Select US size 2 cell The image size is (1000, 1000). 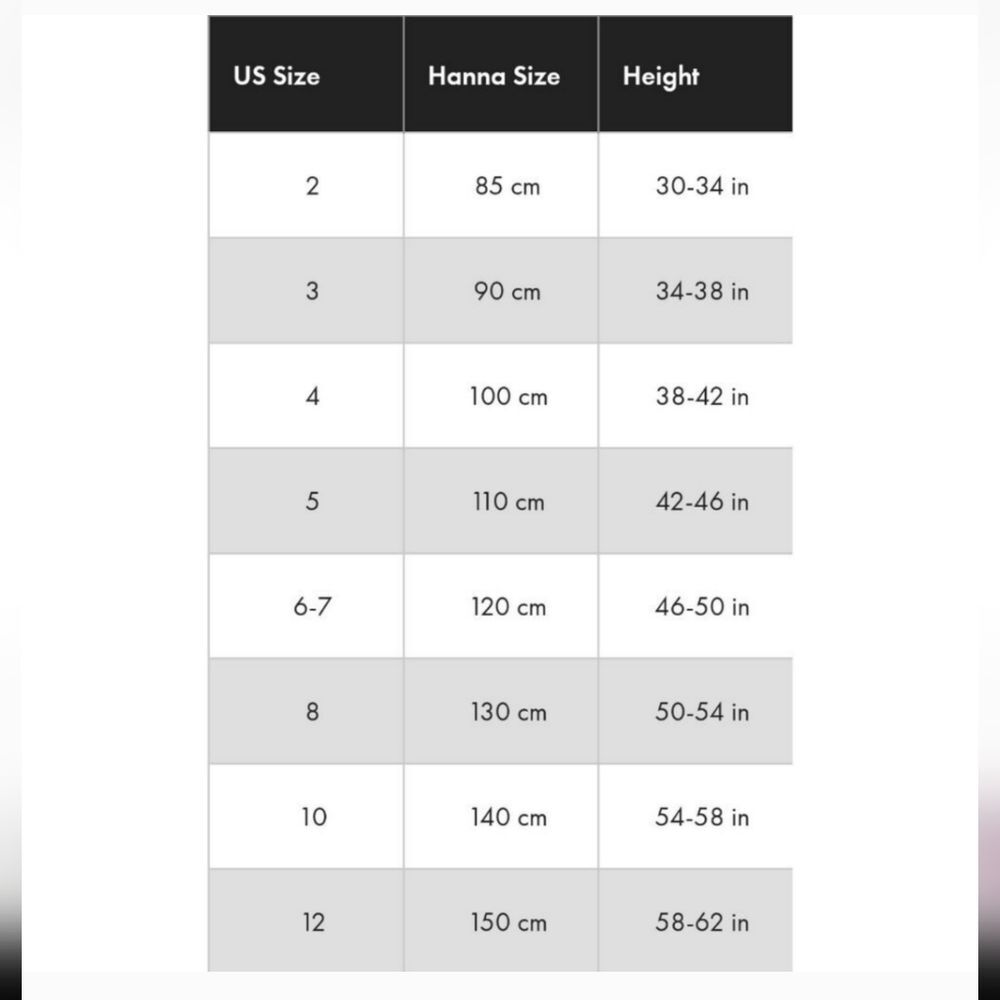pyautogui.click(x=306, y=185)
